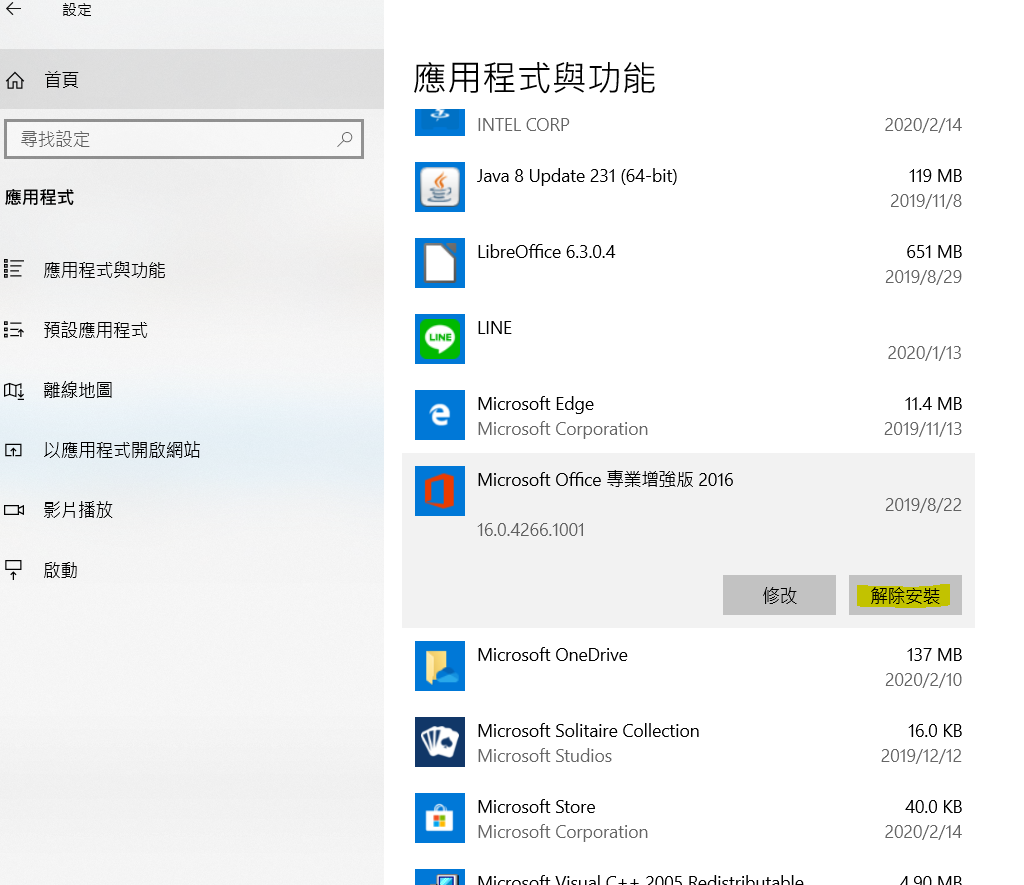1024x885 pixels.
Task: Click the Microsoft Store icon
Action: (x=440, y=818)
